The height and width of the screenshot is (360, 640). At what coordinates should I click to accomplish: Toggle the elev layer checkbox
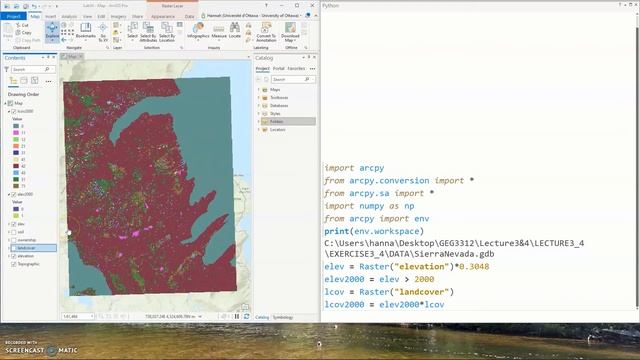point(13,224)
